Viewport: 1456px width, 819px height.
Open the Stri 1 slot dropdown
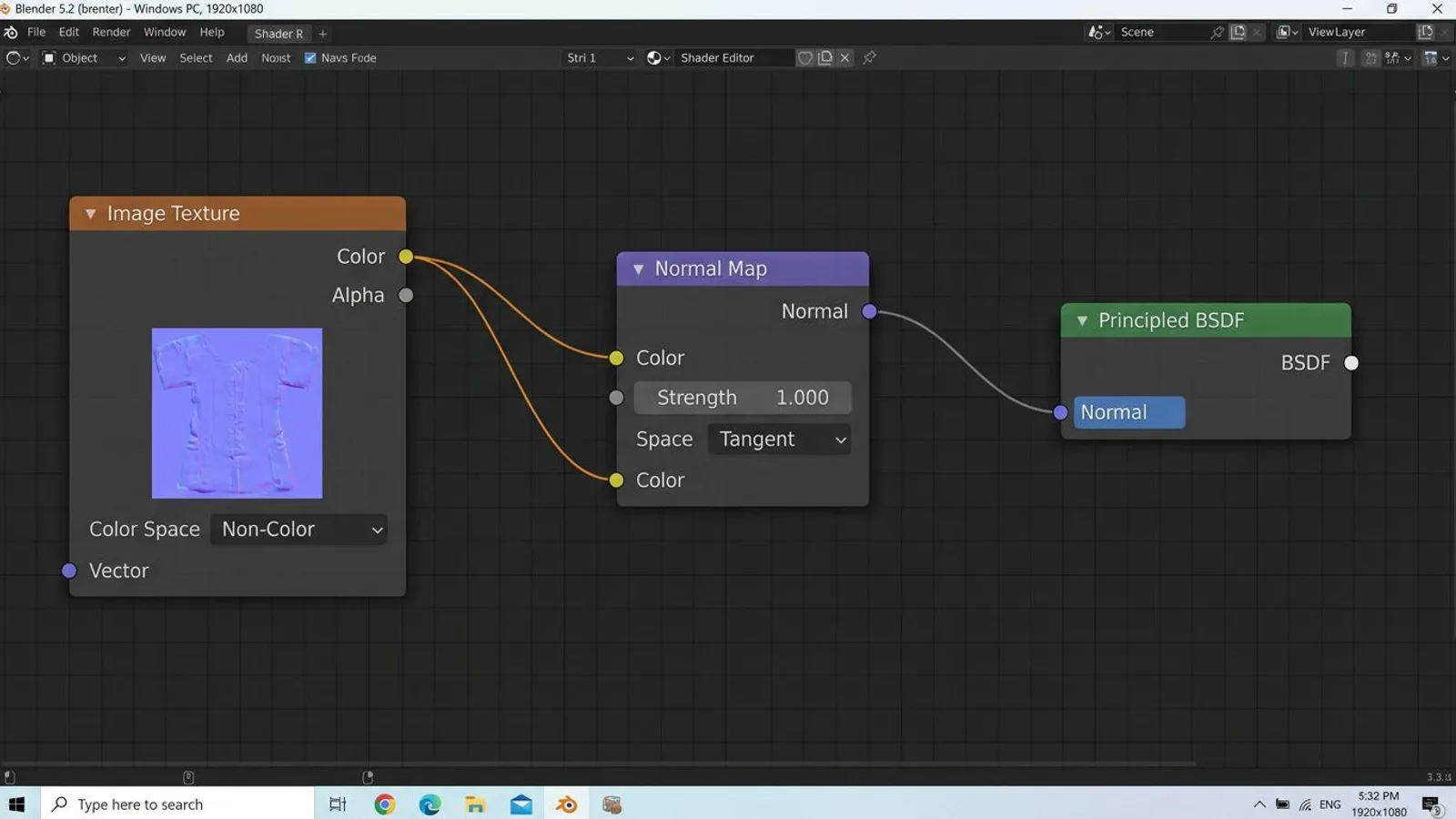600,57
